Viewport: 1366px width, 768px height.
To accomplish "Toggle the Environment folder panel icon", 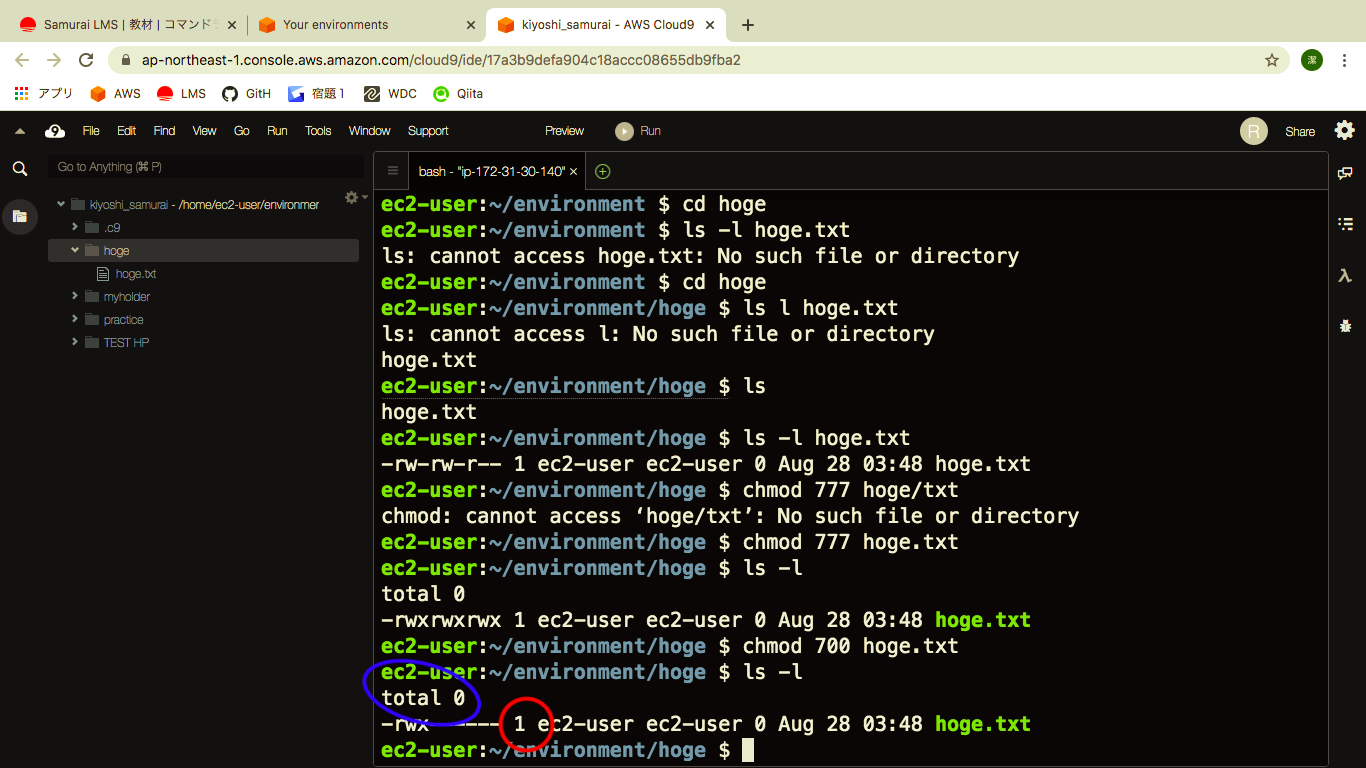I will 19,216.
